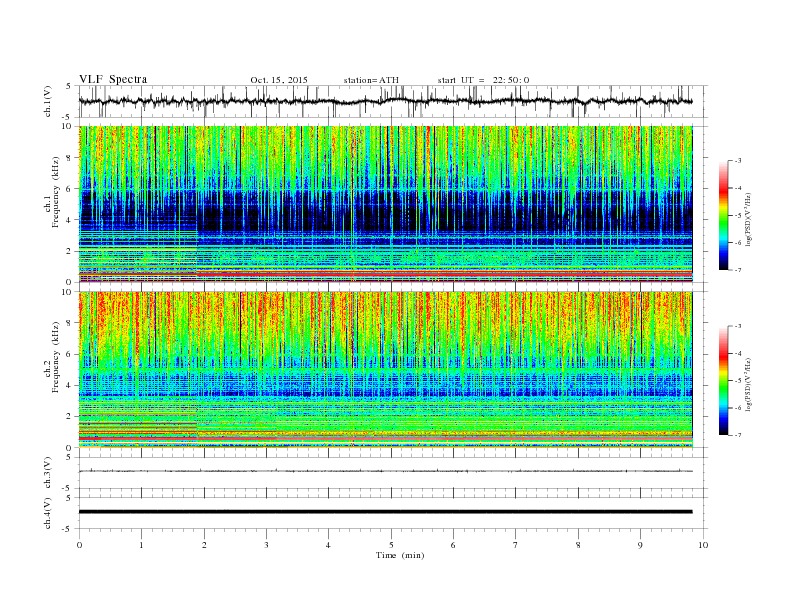This screenshot has width=792, height=612.
Task: Select the date text "Oct. 15, 2015"
Action: 279,80
